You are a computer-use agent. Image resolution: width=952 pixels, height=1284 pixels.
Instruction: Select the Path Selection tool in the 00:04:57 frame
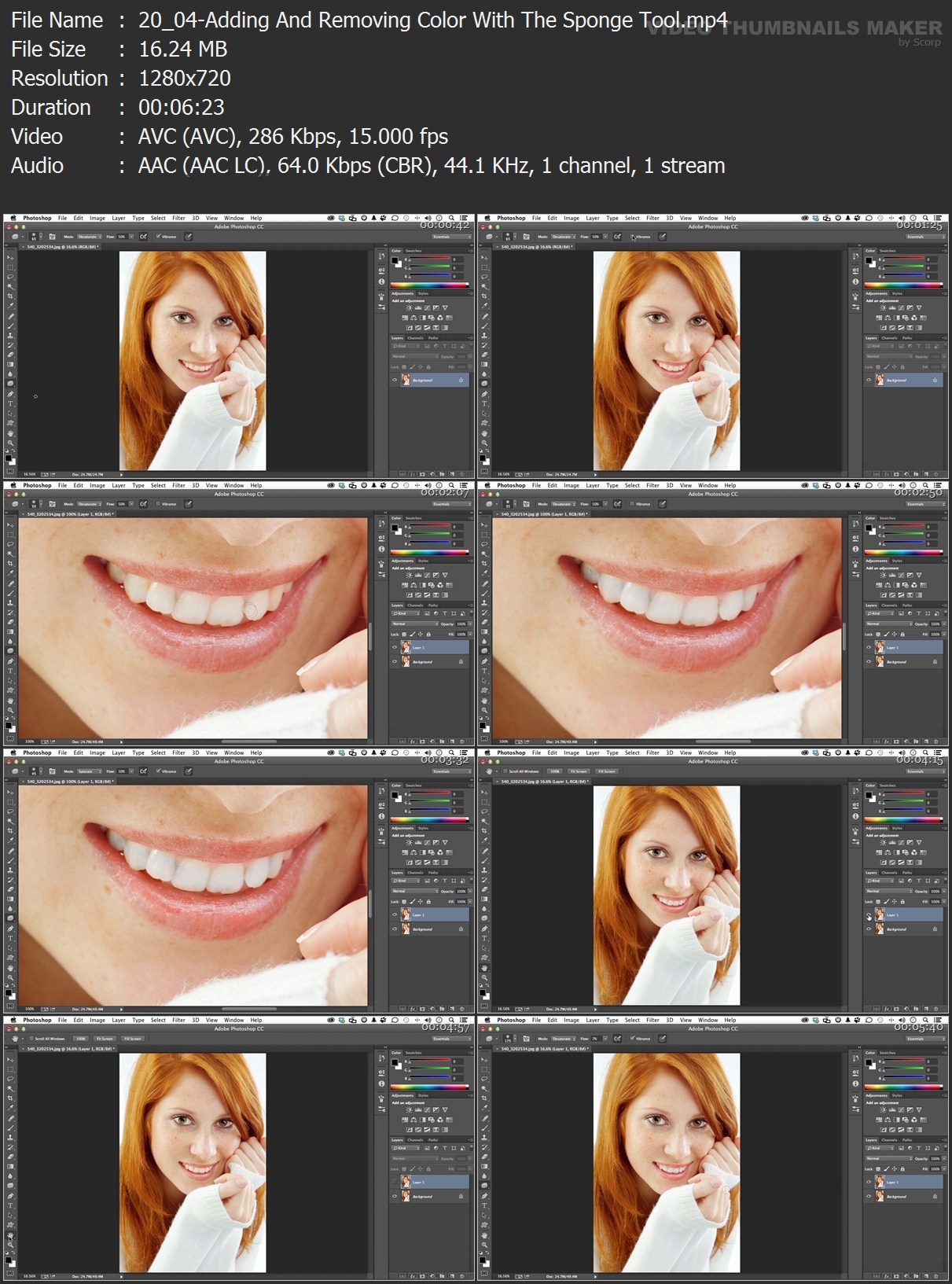click(10, 1215)
